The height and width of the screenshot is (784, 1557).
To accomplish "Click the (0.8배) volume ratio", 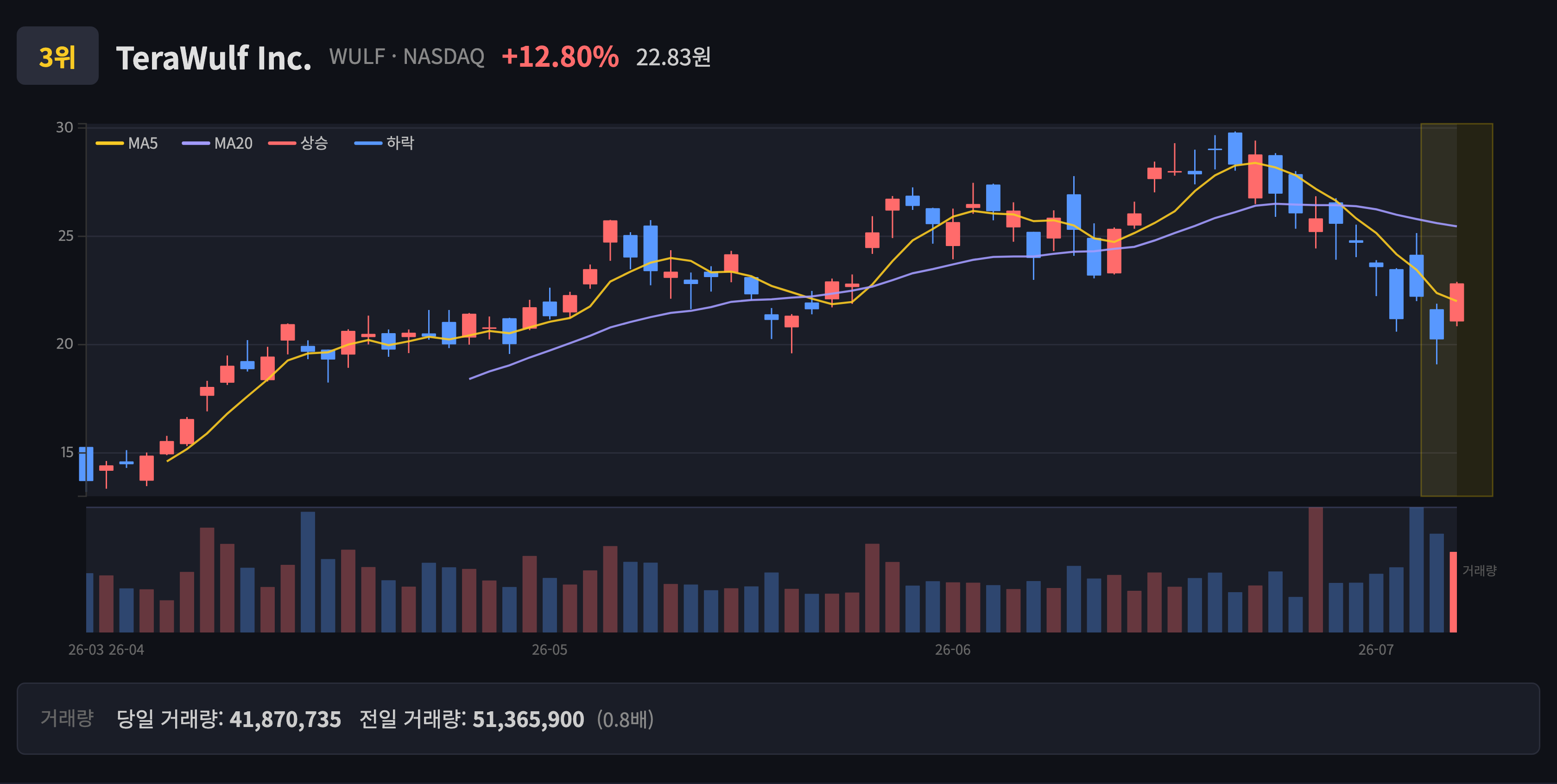I will (625, 719).
